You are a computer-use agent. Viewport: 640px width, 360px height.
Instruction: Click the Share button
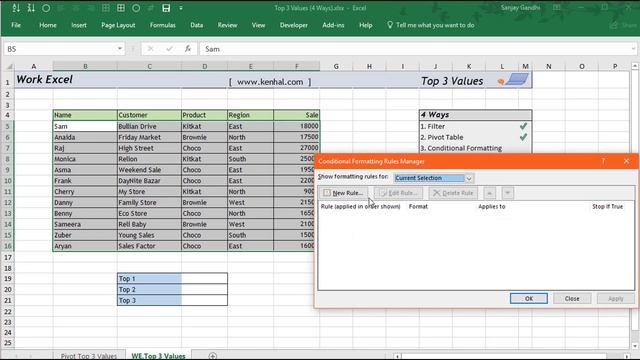[624, 25]
